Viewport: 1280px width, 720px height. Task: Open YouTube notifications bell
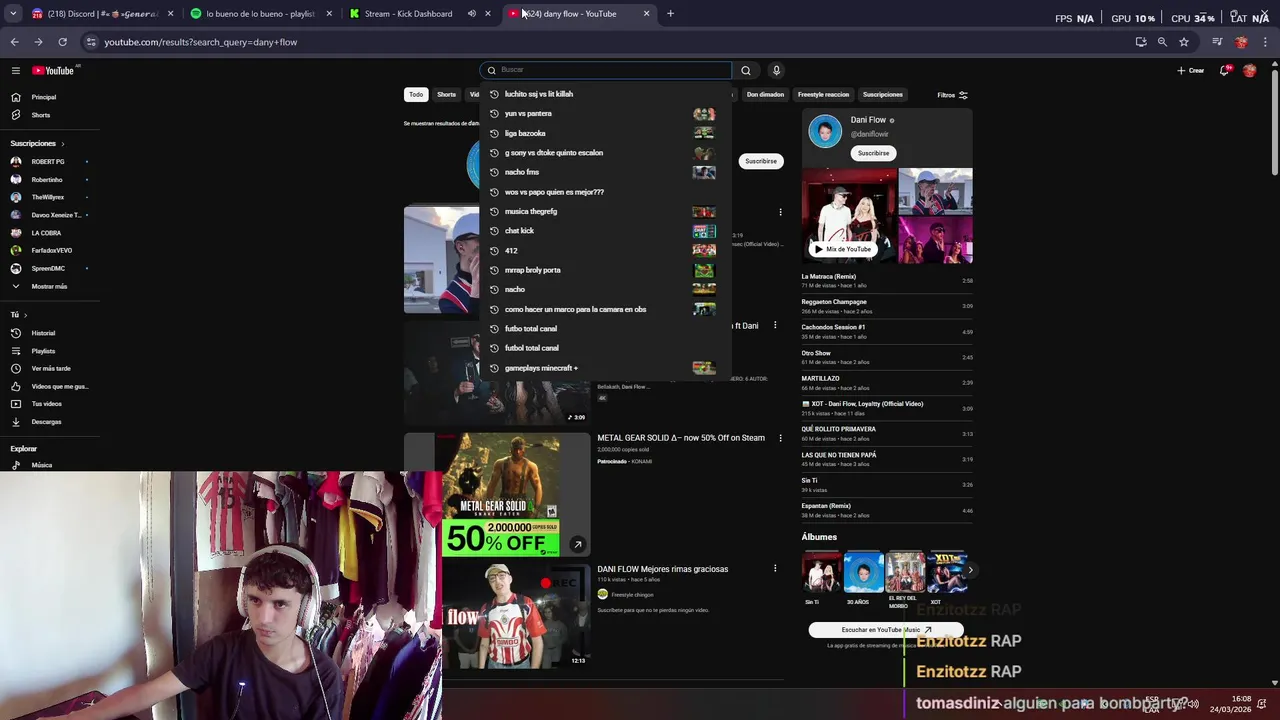point(1224,70)
